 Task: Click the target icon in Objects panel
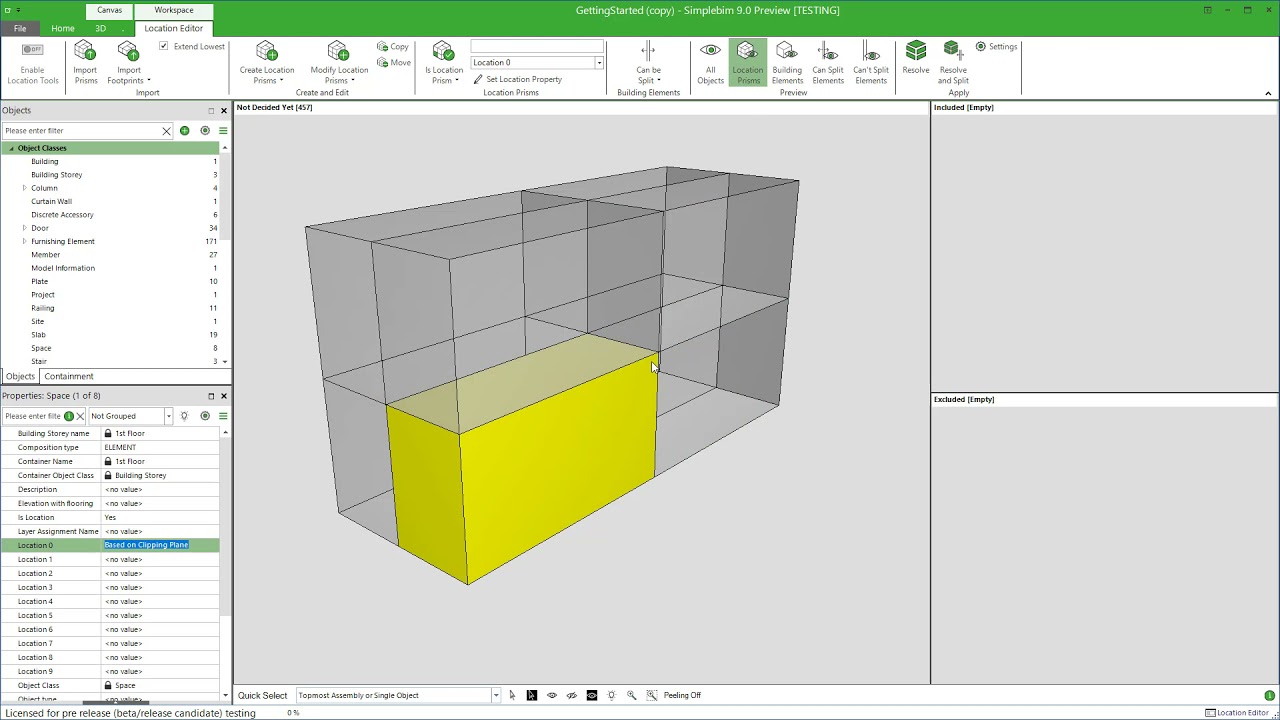click(x=205, y=131)
